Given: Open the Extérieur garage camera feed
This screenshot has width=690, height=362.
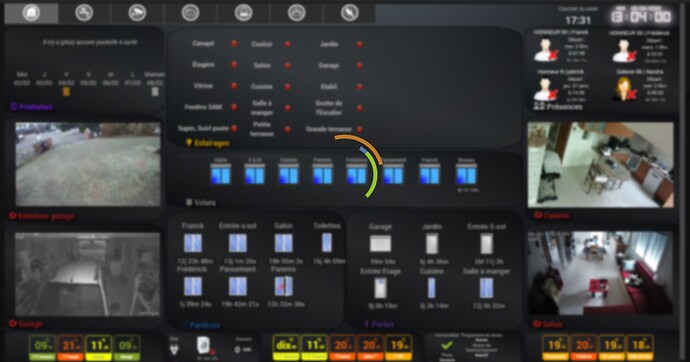Looking at the screenshot, I should click(x=88, y=164).
